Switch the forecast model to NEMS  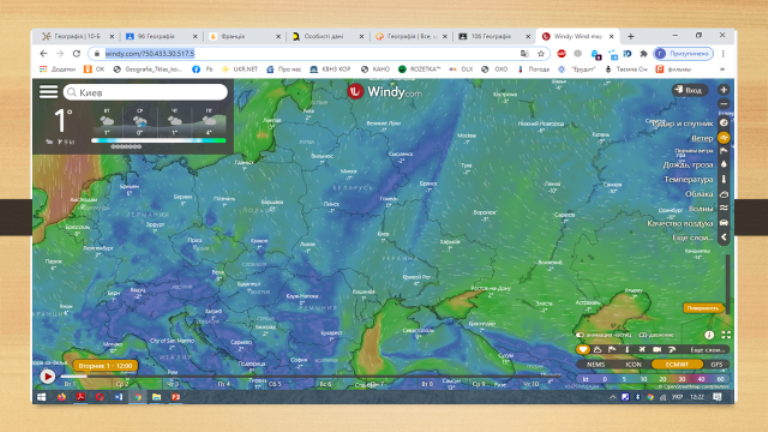[596, 364]
